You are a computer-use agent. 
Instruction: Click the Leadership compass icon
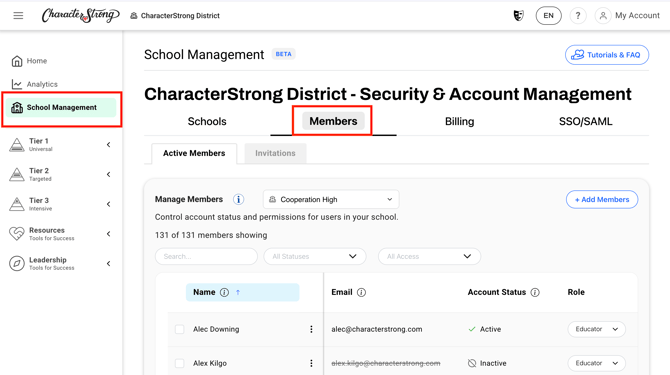(17, 264)
